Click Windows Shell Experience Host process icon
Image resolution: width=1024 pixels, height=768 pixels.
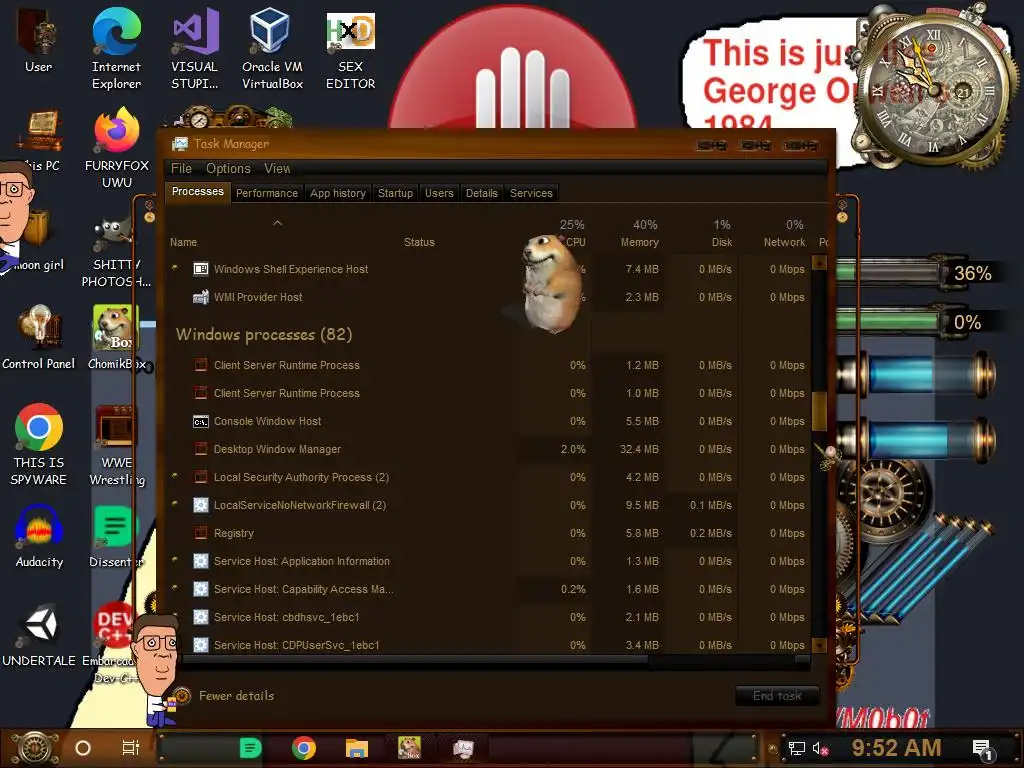(x=201, y=269)
